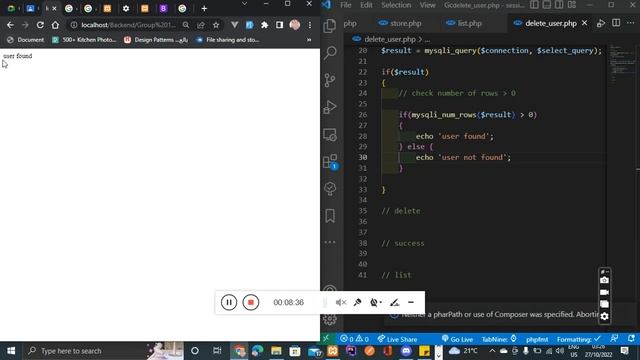
Task: Pause the screen recording
Action: click(x=229, y=302)
